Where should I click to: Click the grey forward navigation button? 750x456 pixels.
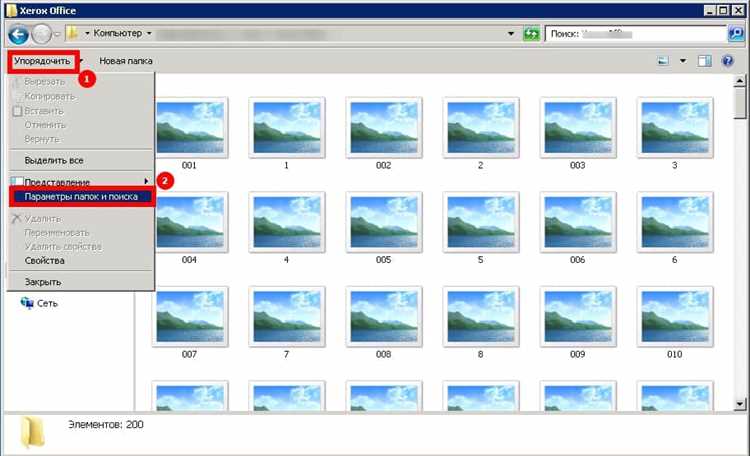click(42, 34)
